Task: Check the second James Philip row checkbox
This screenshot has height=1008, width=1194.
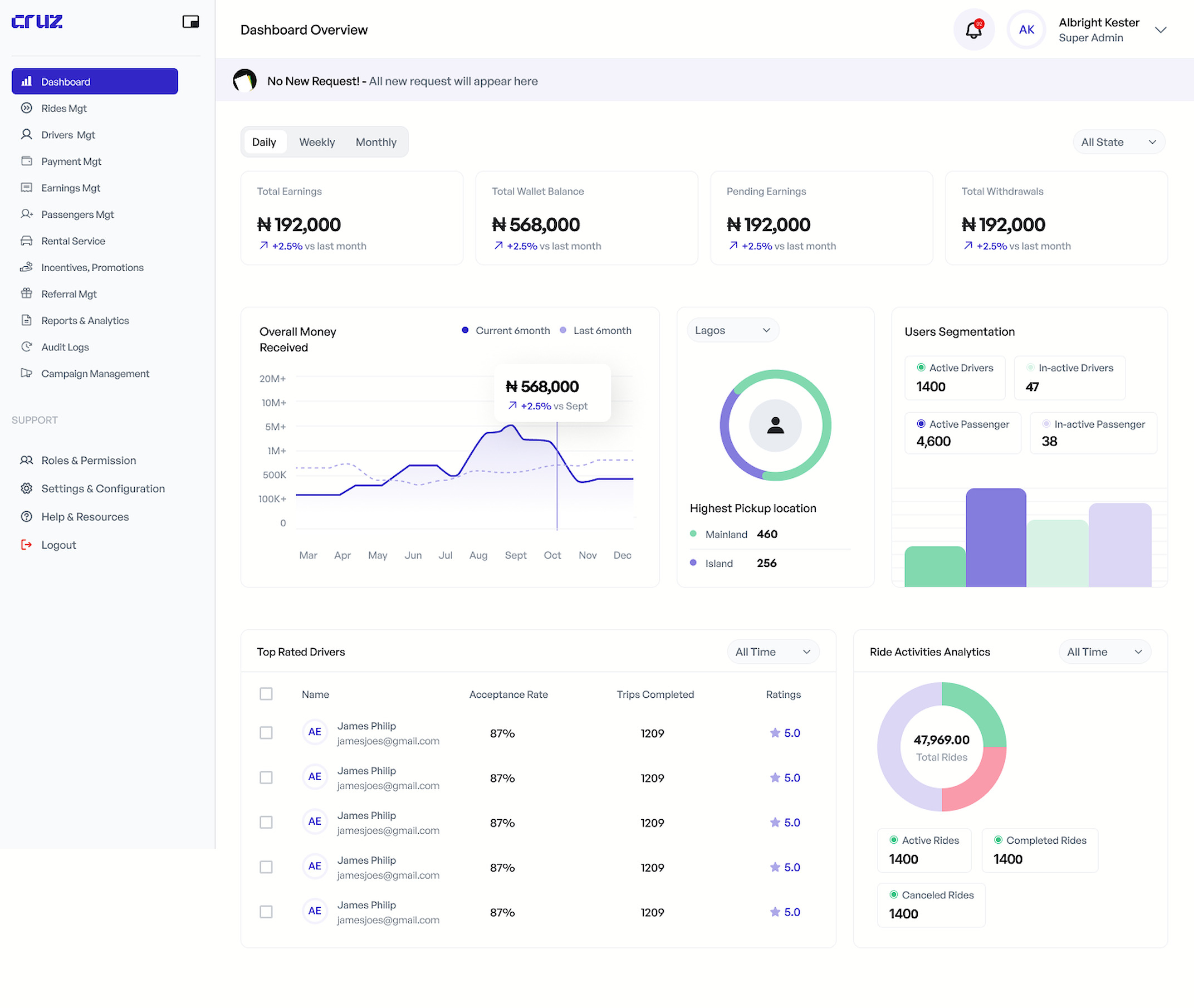Action: [266, 777]
